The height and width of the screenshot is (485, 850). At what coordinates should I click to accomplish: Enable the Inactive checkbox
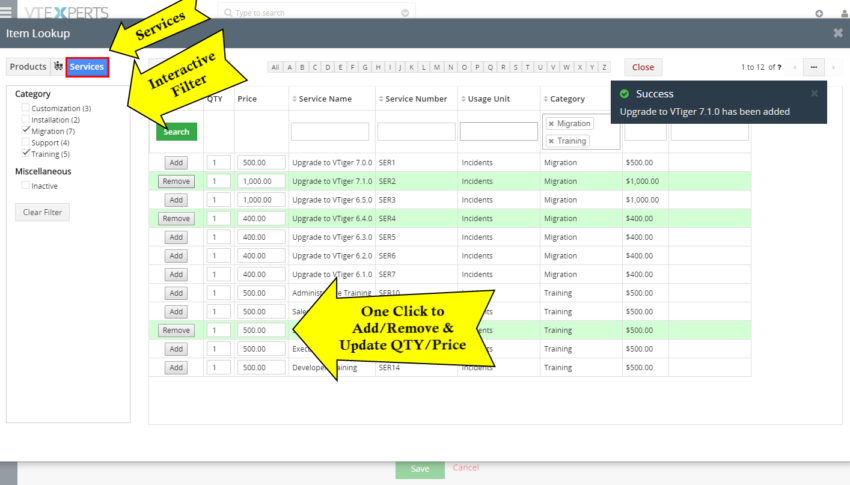click(25, 185)
